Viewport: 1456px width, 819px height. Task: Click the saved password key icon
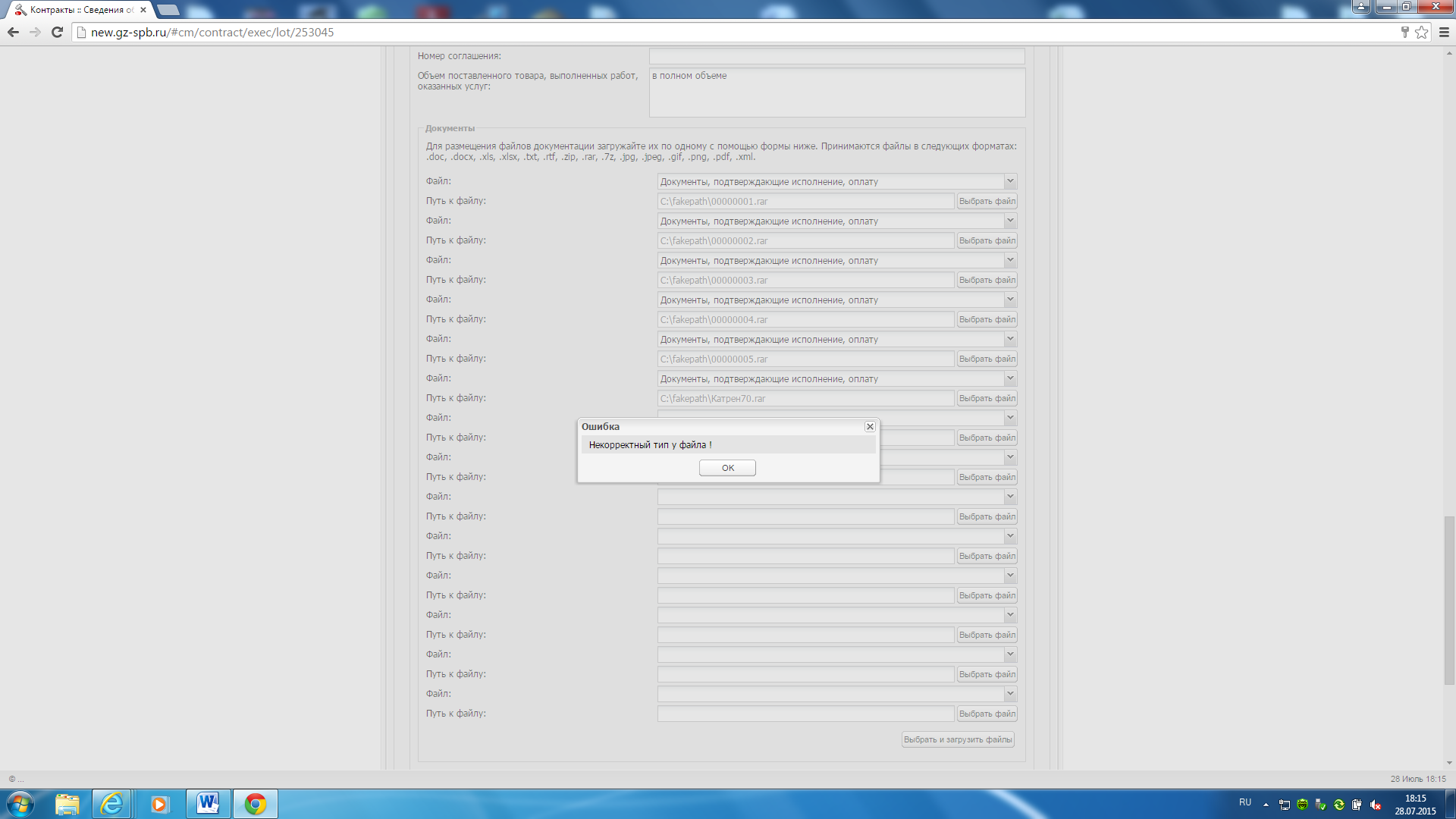tap(1404, 32)
